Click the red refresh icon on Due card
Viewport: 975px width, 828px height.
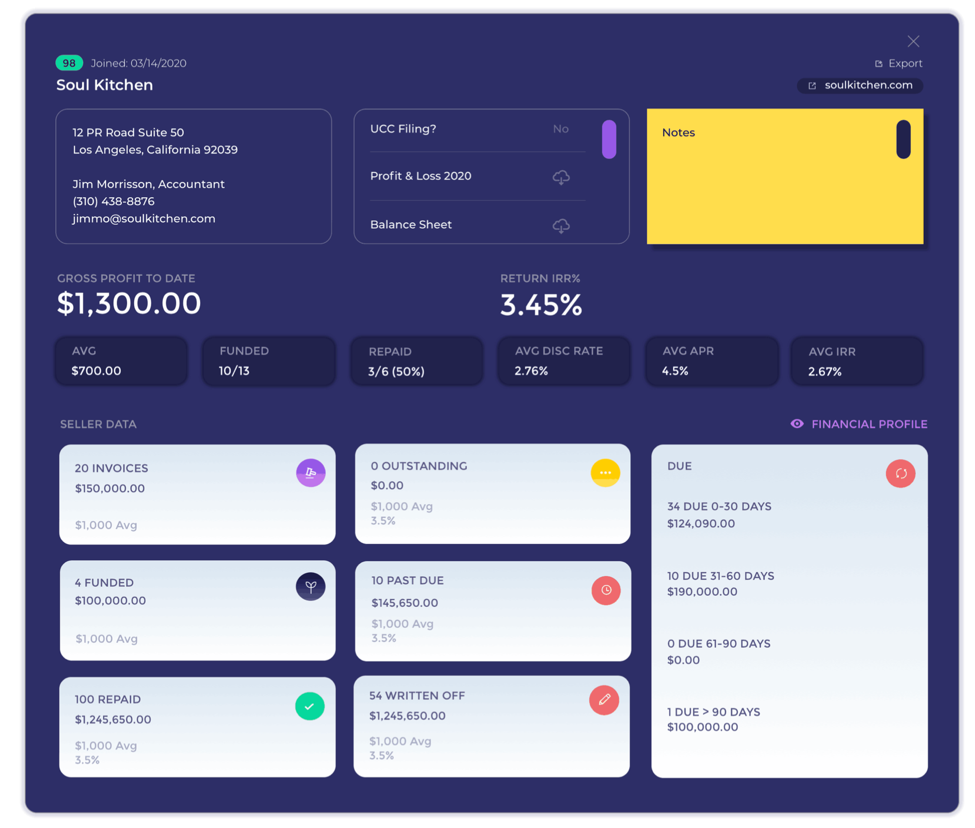pos(900,473)
